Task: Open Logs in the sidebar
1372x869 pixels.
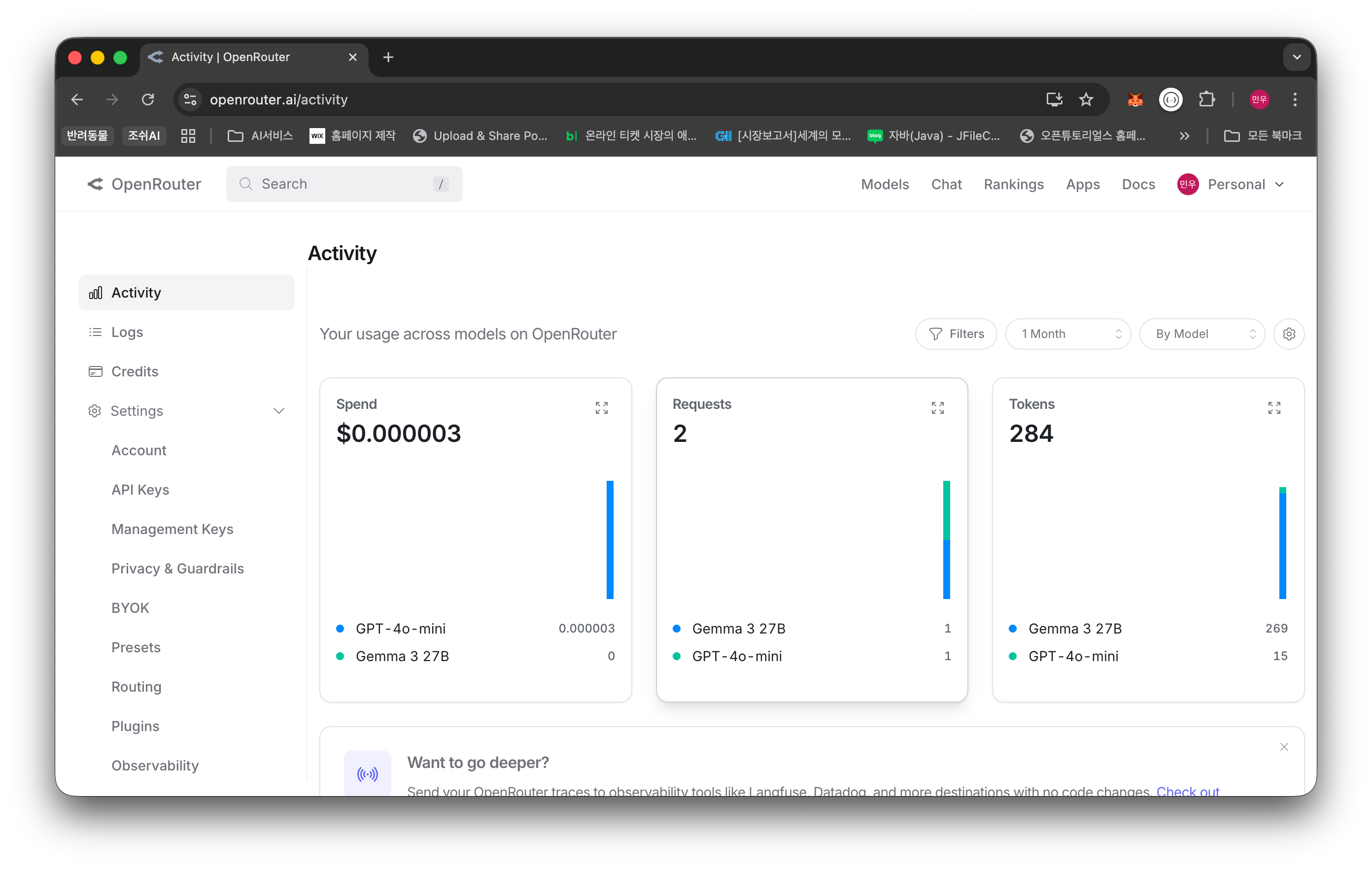Action: tap(186, 332)
